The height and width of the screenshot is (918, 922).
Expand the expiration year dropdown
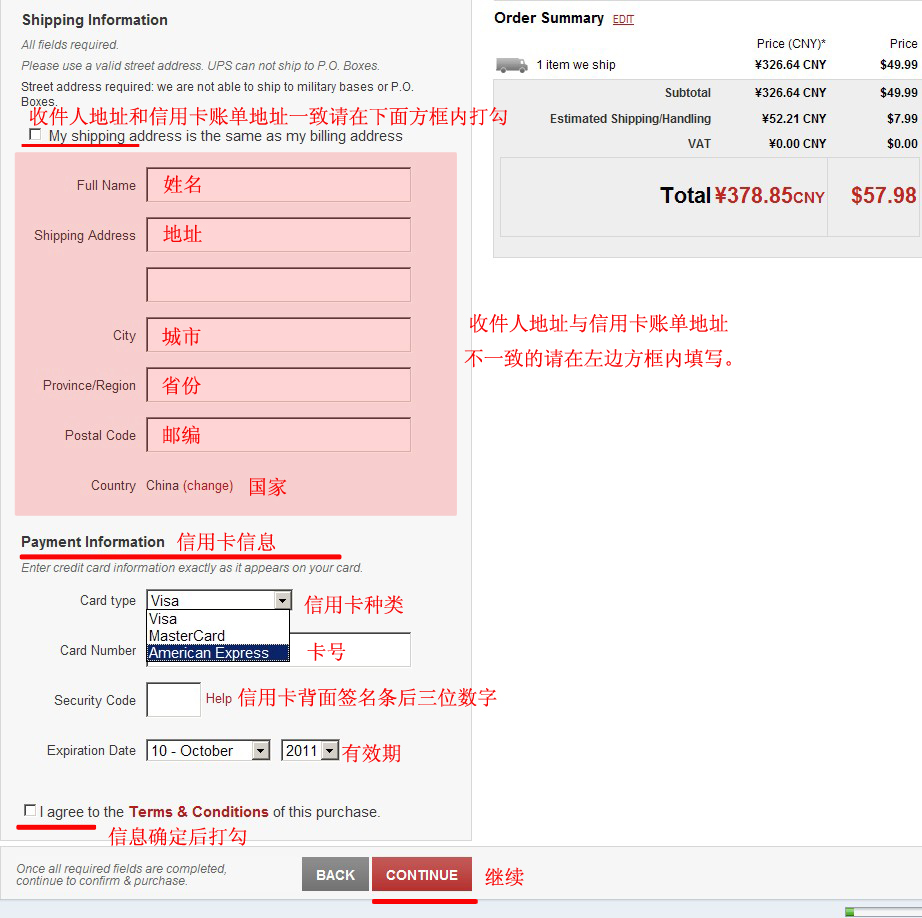click(330, 750)
